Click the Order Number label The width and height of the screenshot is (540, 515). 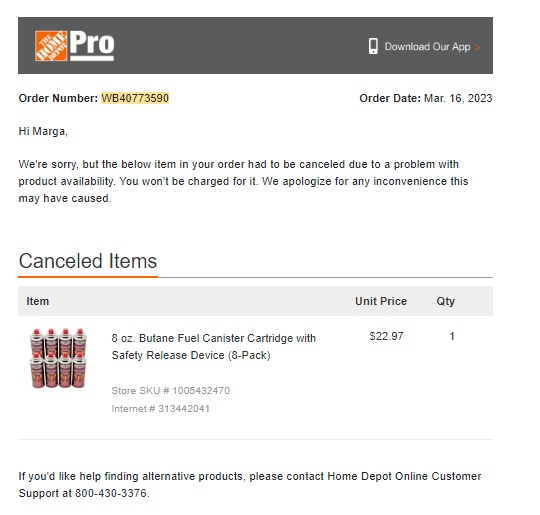click(58, 98)
